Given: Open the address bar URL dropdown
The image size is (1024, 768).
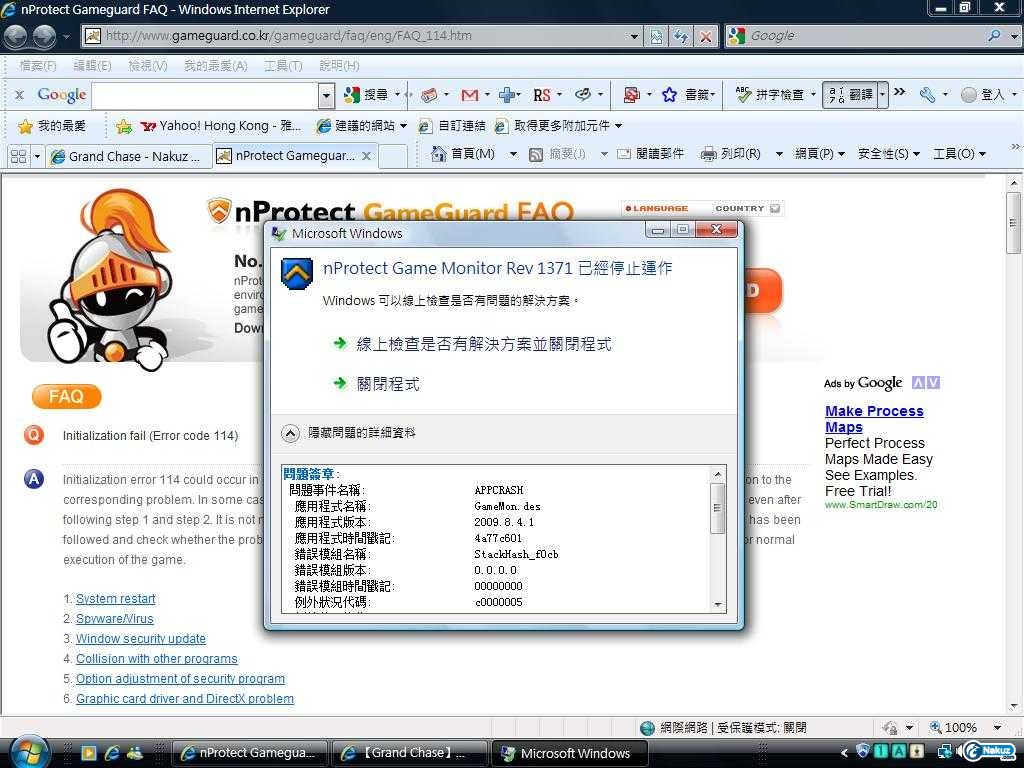Looking at the screenshot, I should tap(633, 37).
